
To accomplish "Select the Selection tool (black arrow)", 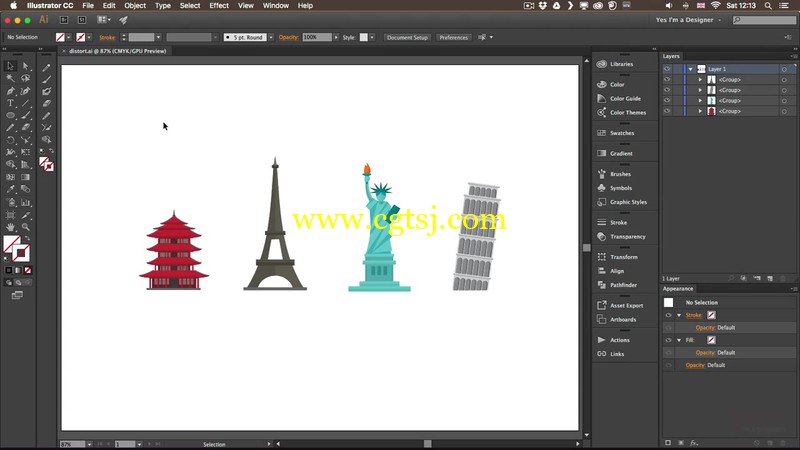I will [x=10, y=66].
